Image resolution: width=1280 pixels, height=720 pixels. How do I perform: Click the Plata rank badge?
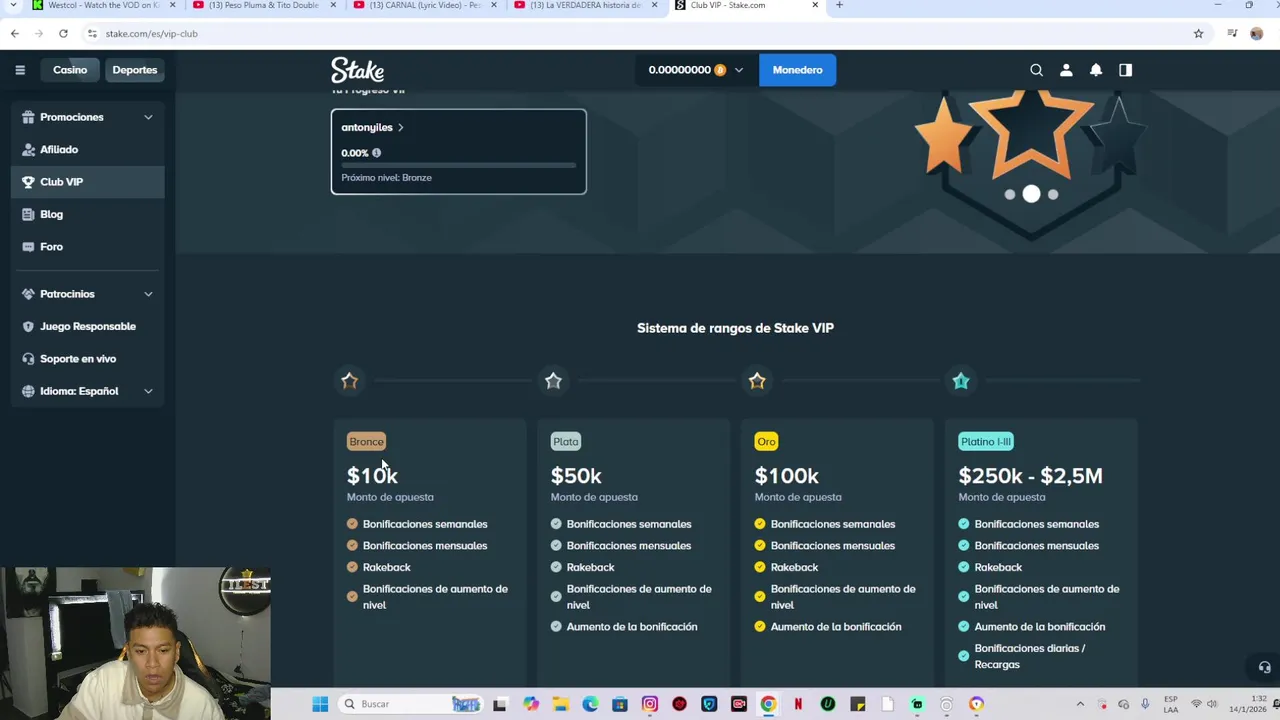coord(566,442)
